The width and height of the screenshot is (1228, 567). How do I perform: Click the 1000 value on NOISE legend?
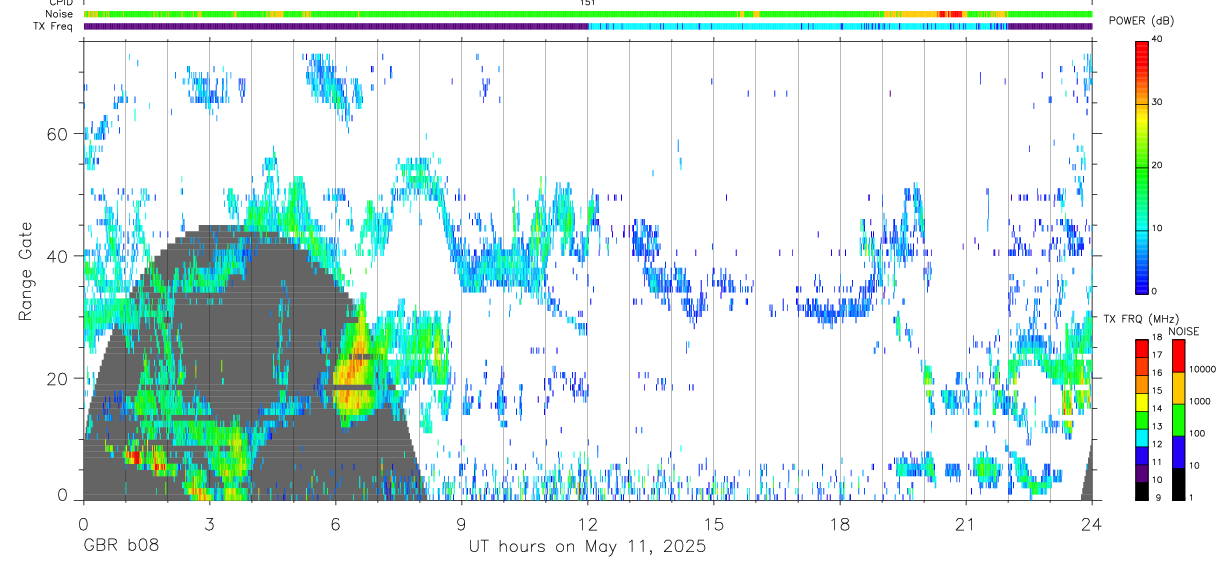(1201, 401)
